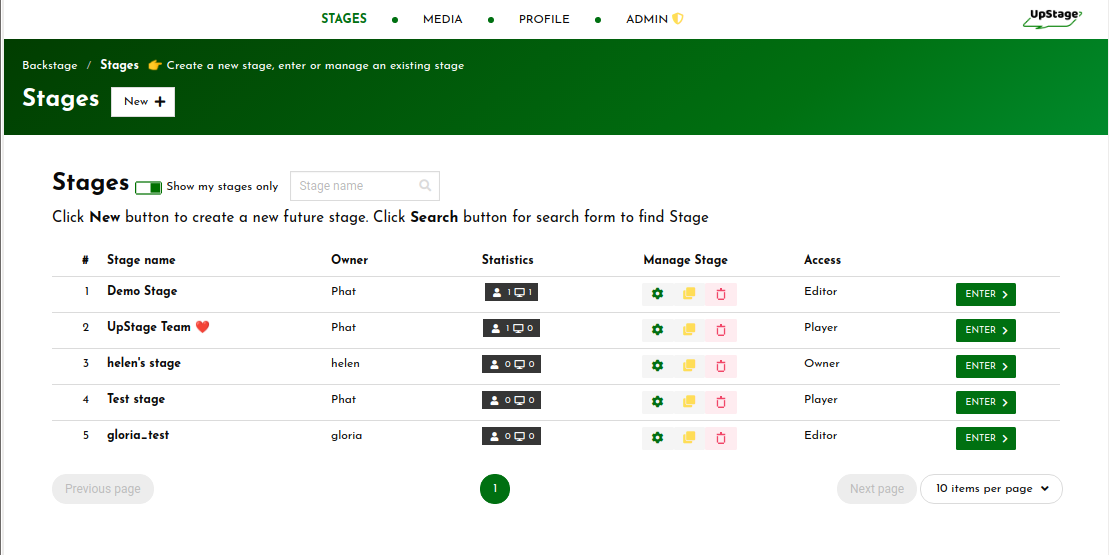This screenshot has width=1109, height=555.
Task: Delete UpStage Team stage
Action: coord(721,330)
